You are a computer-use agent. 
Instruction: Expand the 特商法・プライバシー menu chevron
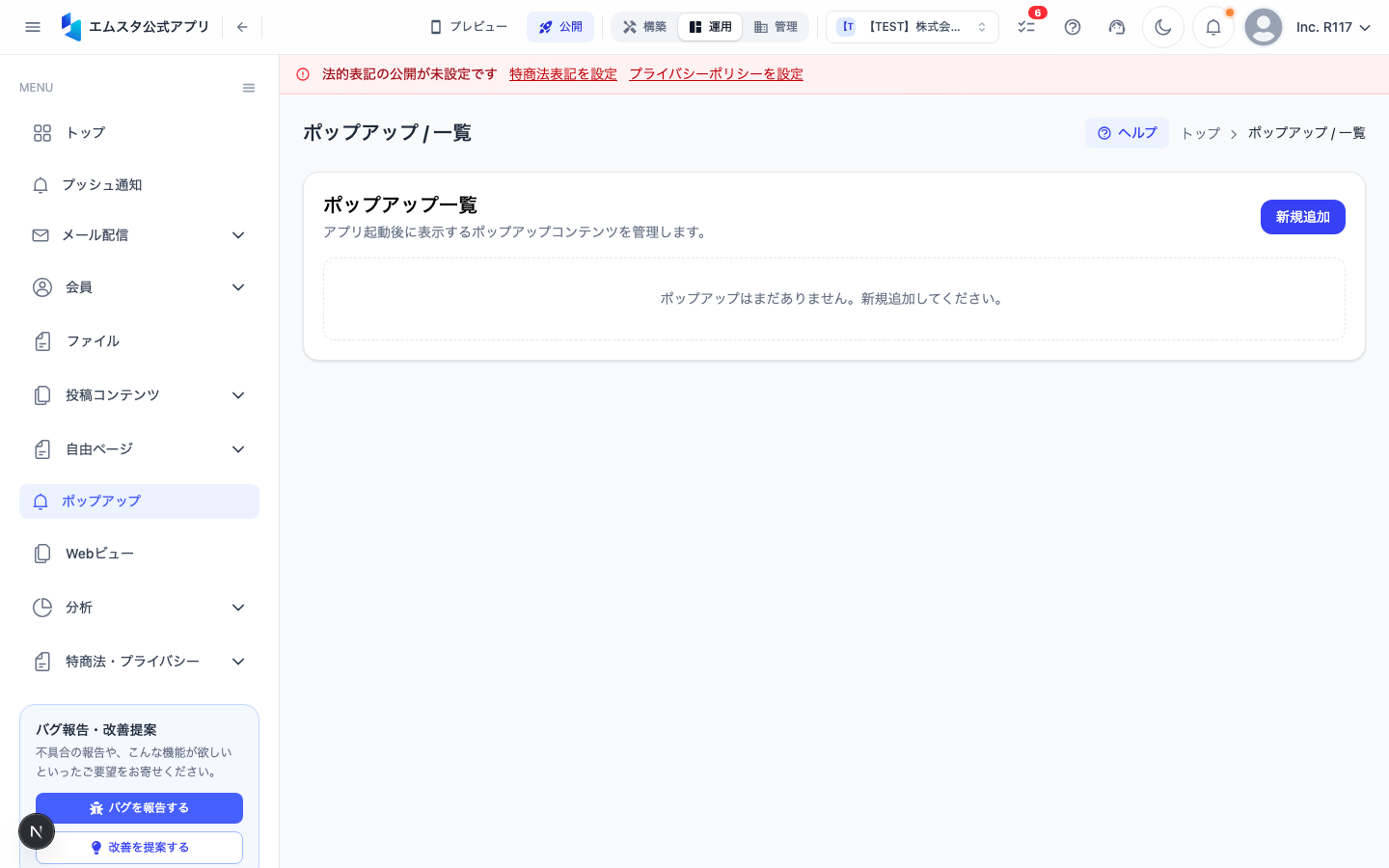[238, 662]
